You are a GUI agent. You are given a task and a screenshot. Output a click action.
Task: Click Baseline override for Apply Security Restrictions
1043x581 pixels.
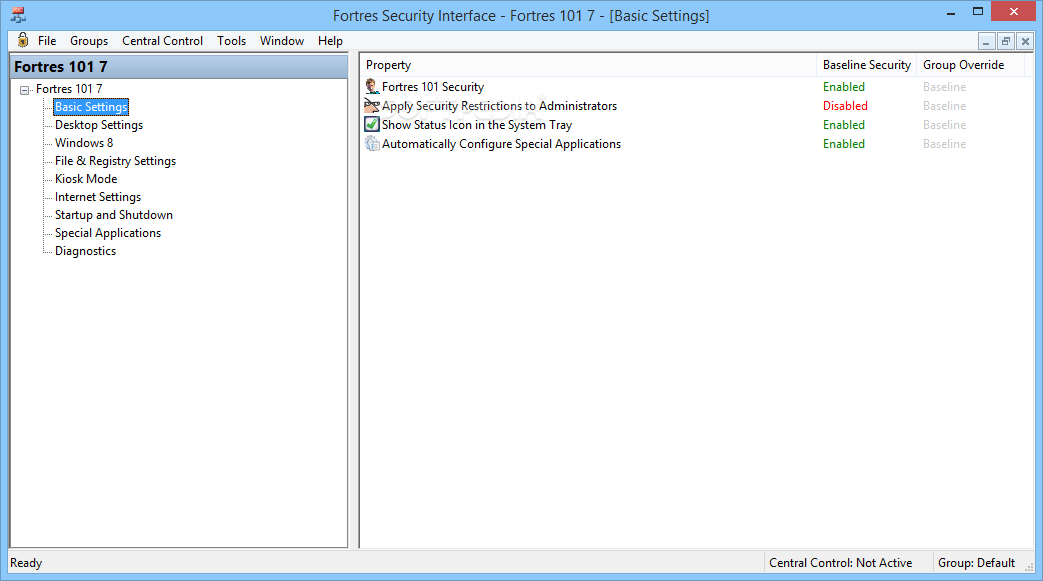click(x=944, y=106)
